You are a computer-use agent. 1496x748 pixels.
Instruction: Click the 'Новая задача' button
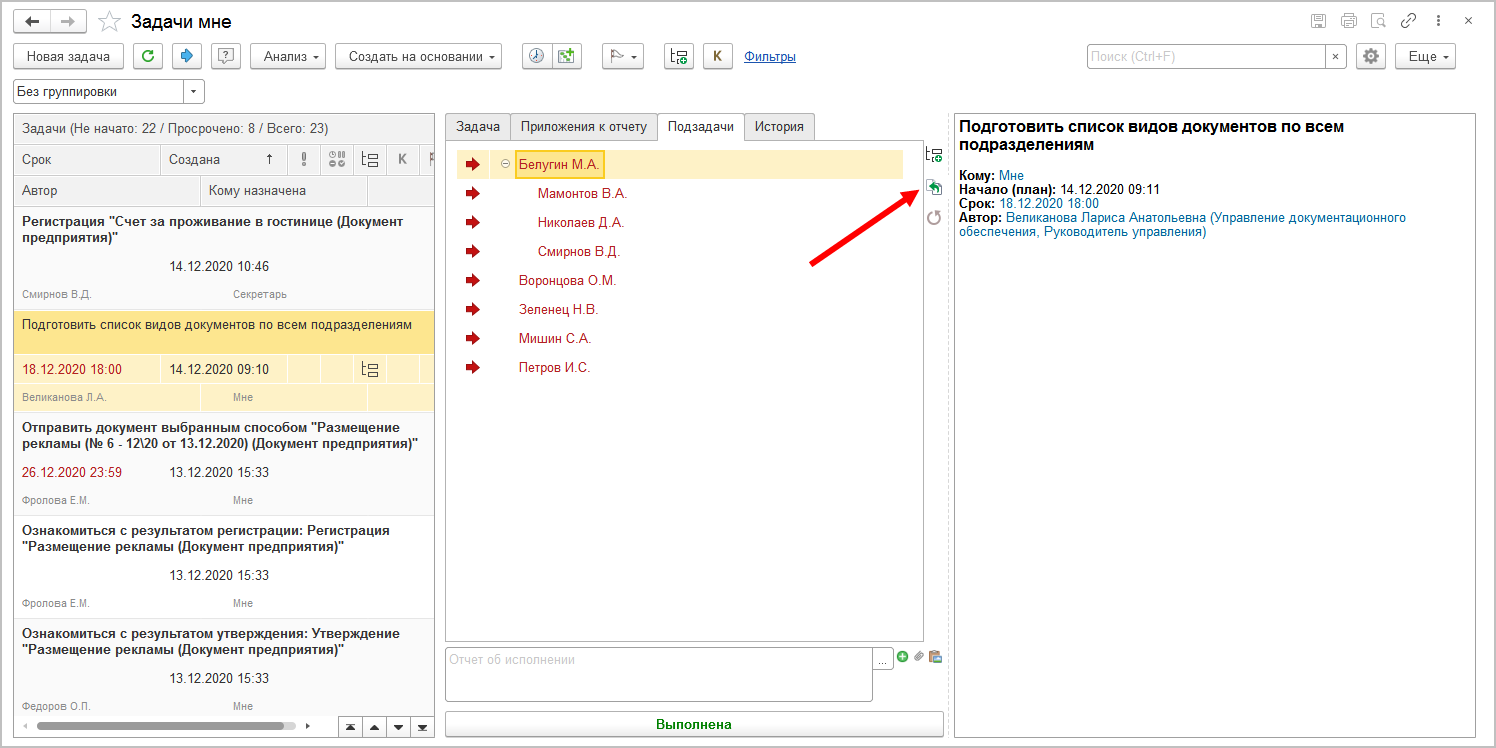point(68,57)
